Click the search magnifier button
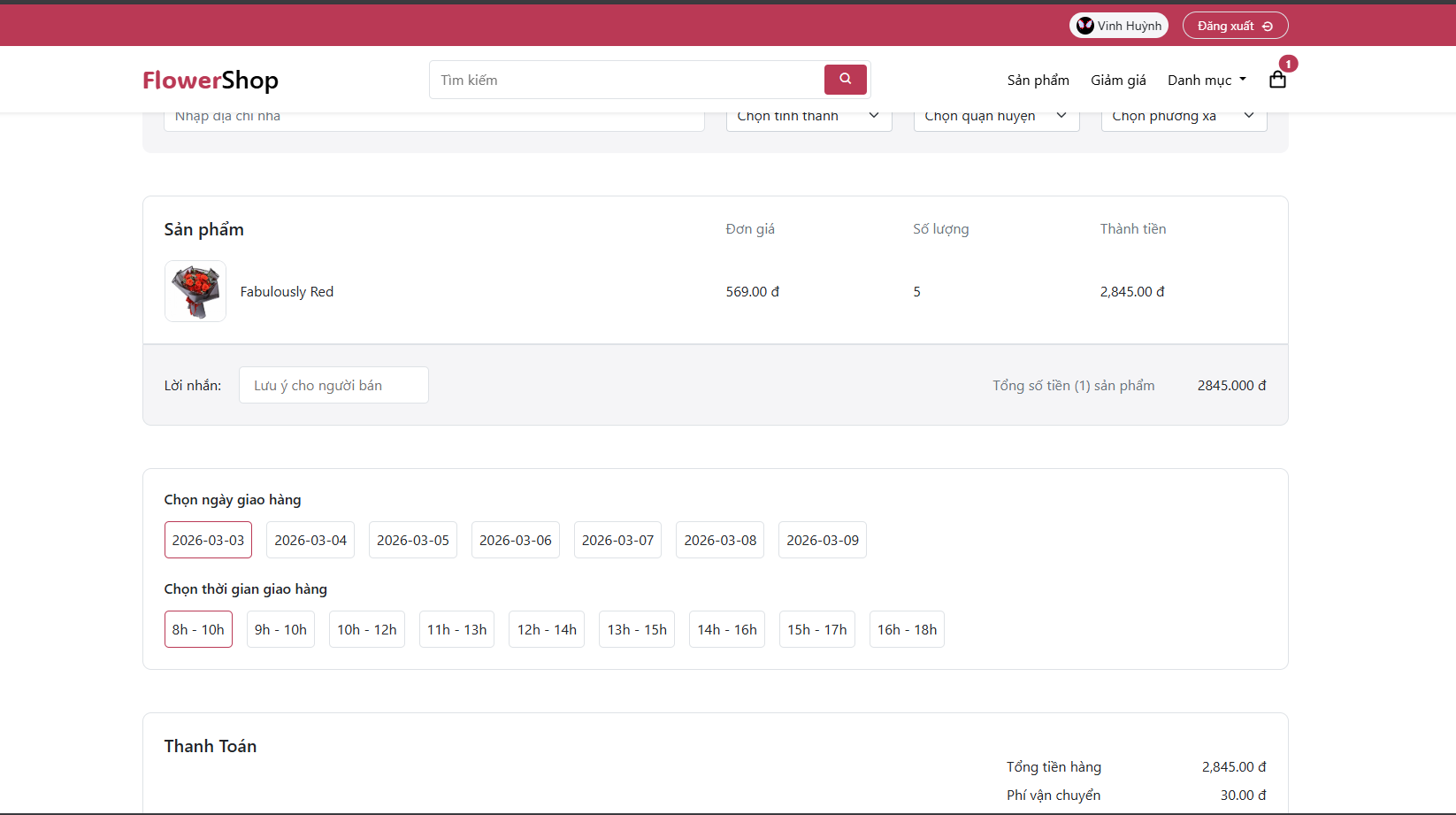 point(845,80)
